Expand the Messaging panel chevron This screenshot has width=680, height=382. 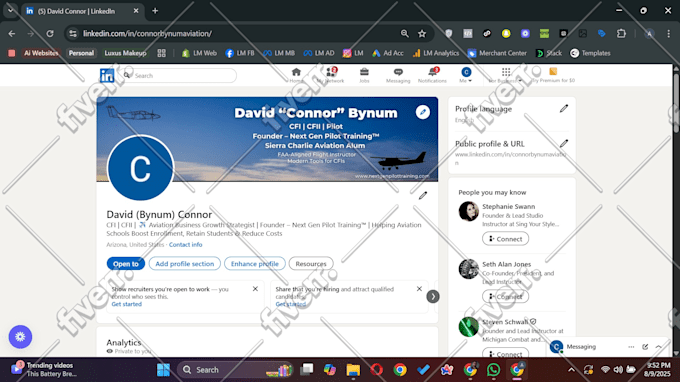(x=658, y=347)
